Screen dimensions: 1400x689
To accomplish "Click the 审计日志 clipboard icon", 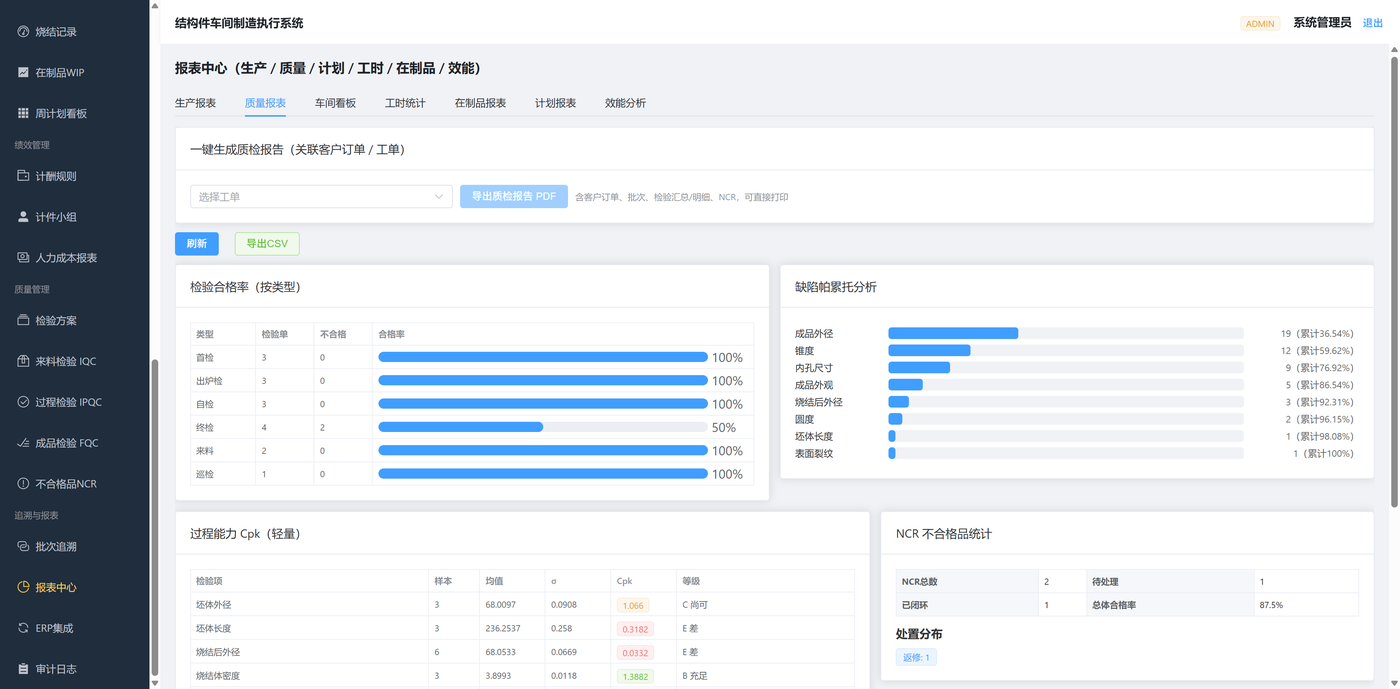I will click(23, 669).
